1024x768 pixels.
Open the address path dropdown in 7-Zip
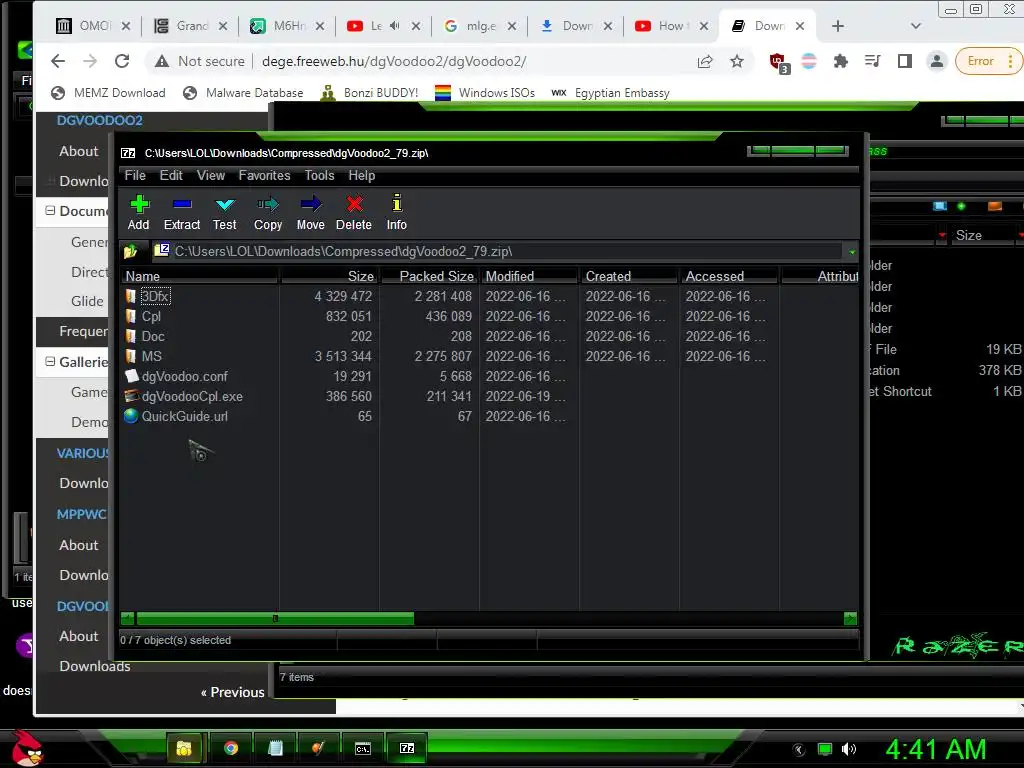tap(852, 252)
